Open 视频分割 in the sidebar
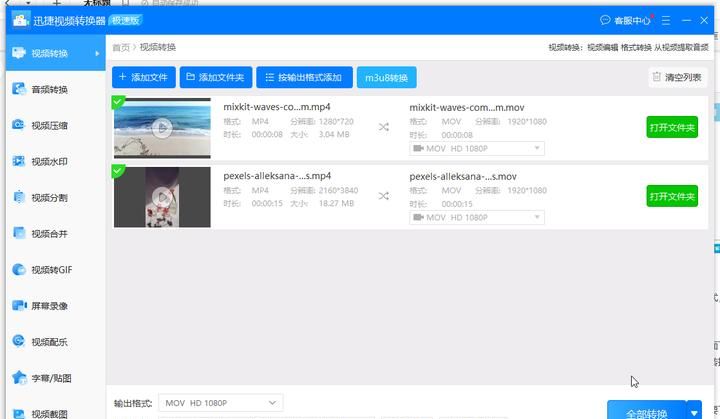The width and height of the screenshot is (720, 419). coord(55,198)
